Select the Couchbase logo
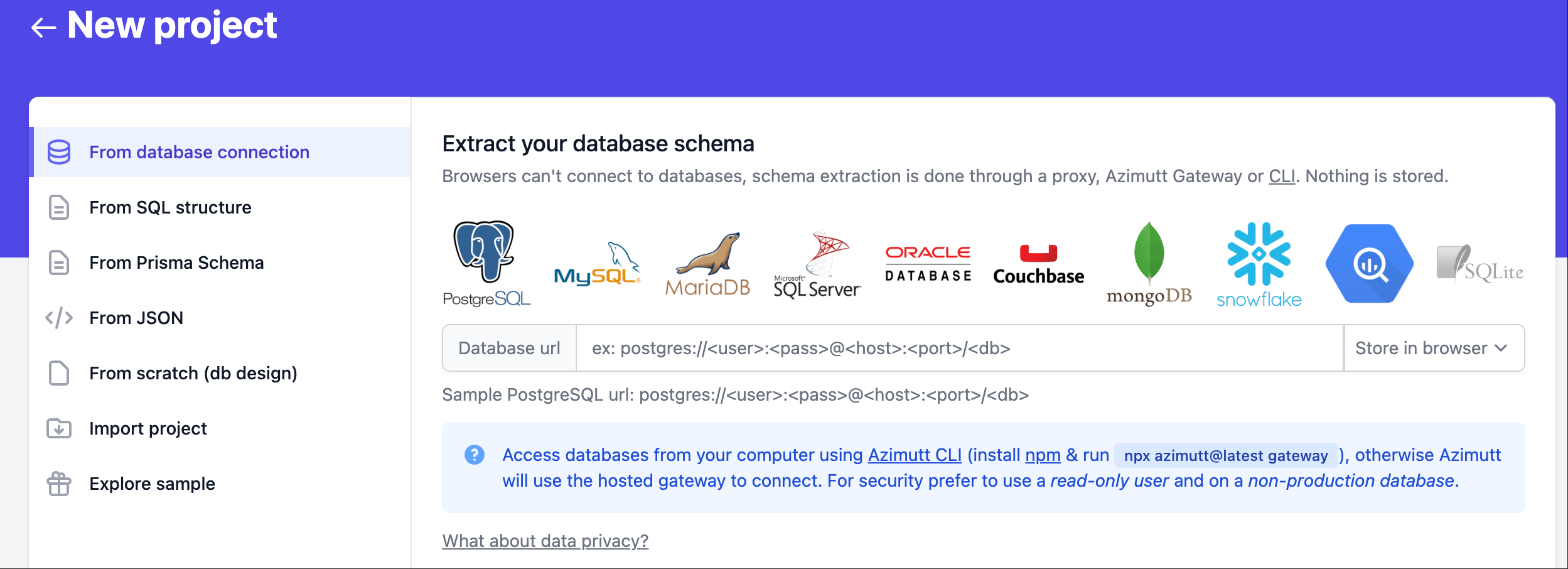Image resolution: width=1568 pixels, height=569 pixels. [x=1038, y=263]
